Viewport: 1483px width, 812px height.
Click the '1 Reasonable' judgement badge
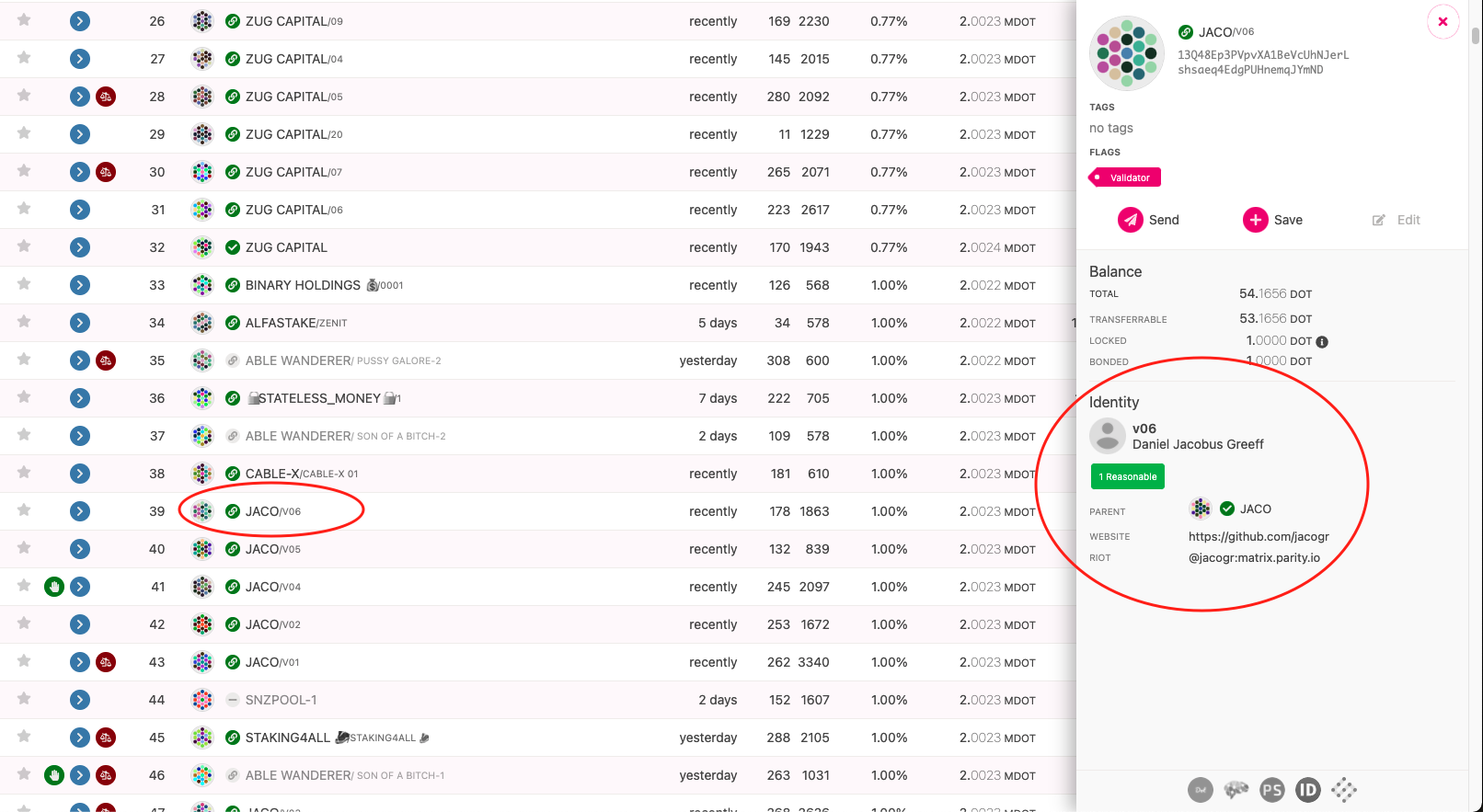click(1128, 476)
